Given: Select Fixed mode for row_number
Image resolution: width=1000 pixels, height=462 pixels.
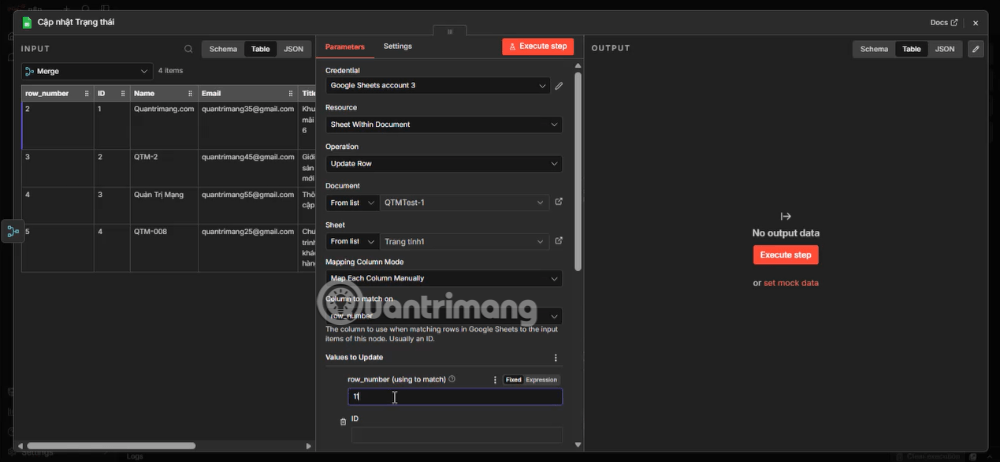Looking at the screenshot, I should tap(513, 380).
